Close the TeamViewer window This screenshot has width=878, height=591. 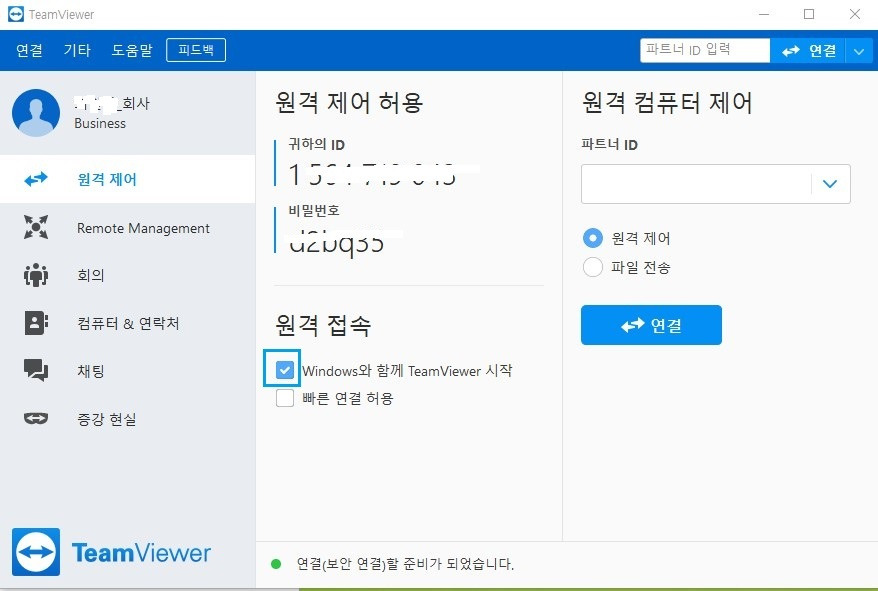pyautogui.click(x=854, y=14)
